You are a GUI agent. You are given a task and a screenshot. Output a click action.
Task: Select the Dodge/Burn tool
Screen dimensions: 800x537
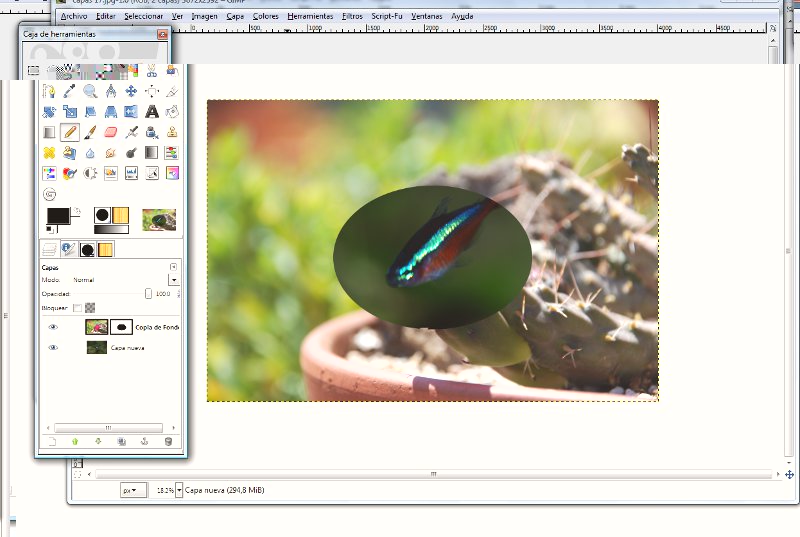coord(131,152)
